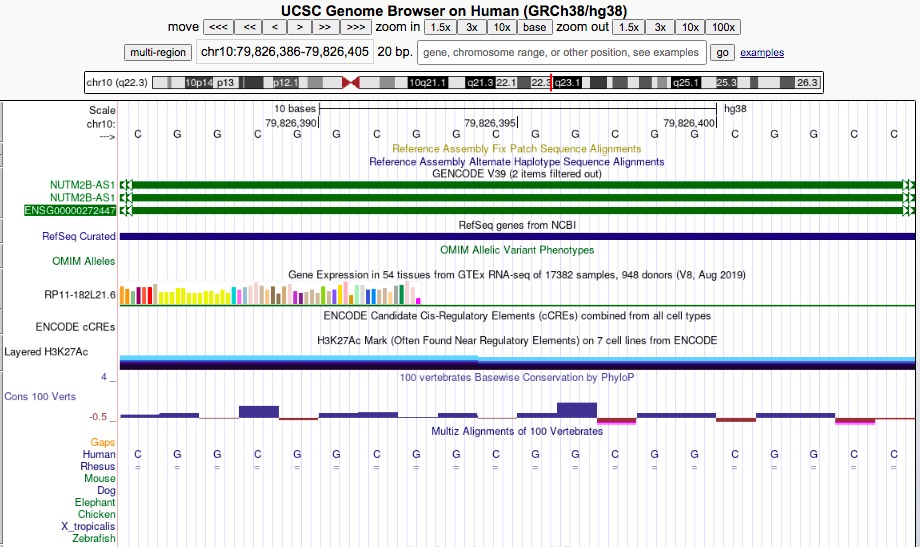The height and width of the screenshot is (547, 920).
Task: Click the >> move right button
Action: click(325, 27)
